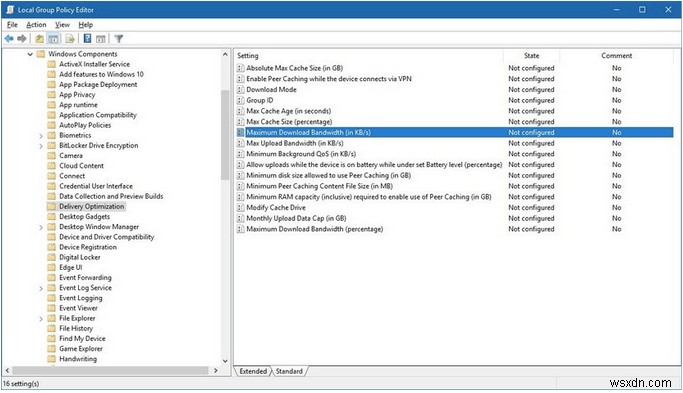Image resolution: width=683 pixels, height=393 pixels.
Task: Expand the File Explorer tree node
Action: [41, 319]
